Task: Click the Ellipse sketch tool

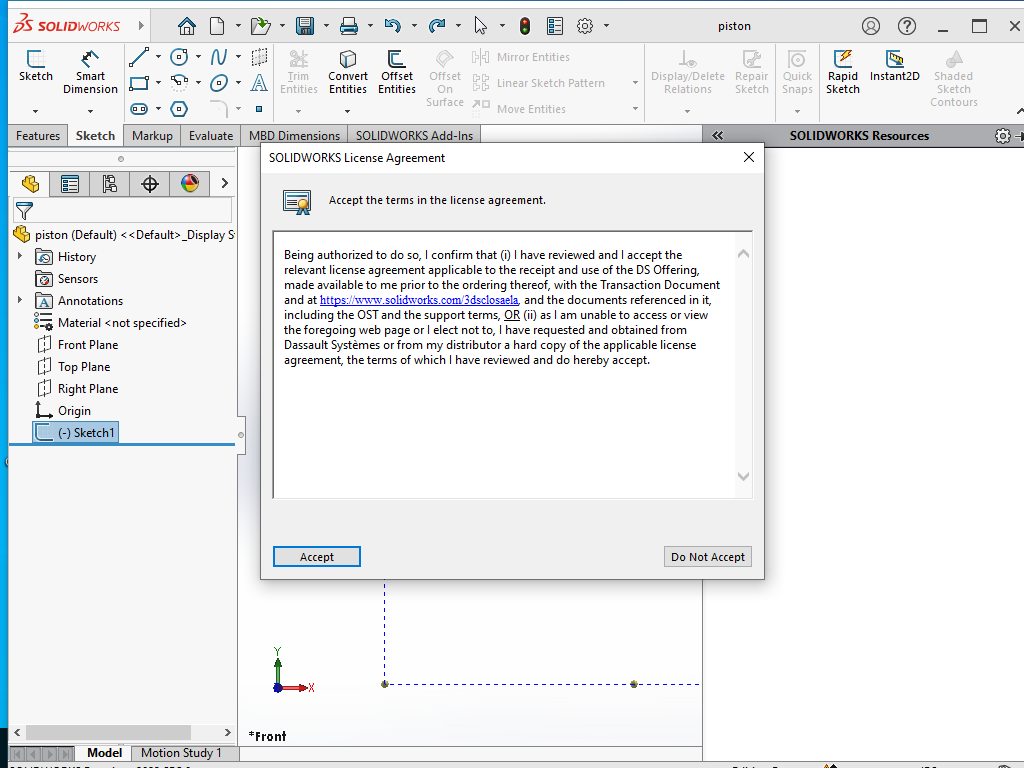Action: [x=219, y=83]
